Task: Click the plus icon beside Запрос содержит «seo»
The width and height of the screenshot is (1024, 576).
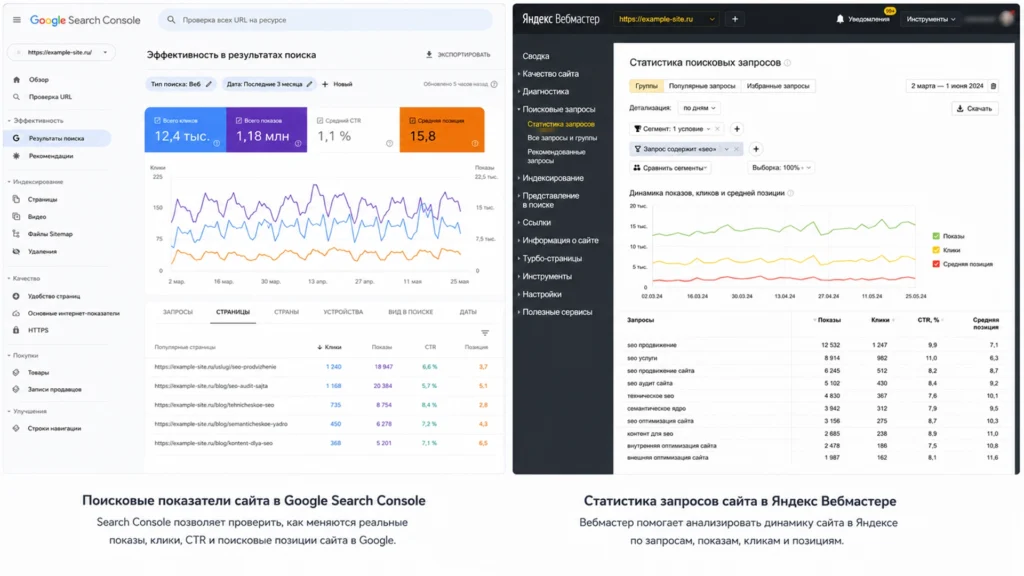Action: pos(756,149)
